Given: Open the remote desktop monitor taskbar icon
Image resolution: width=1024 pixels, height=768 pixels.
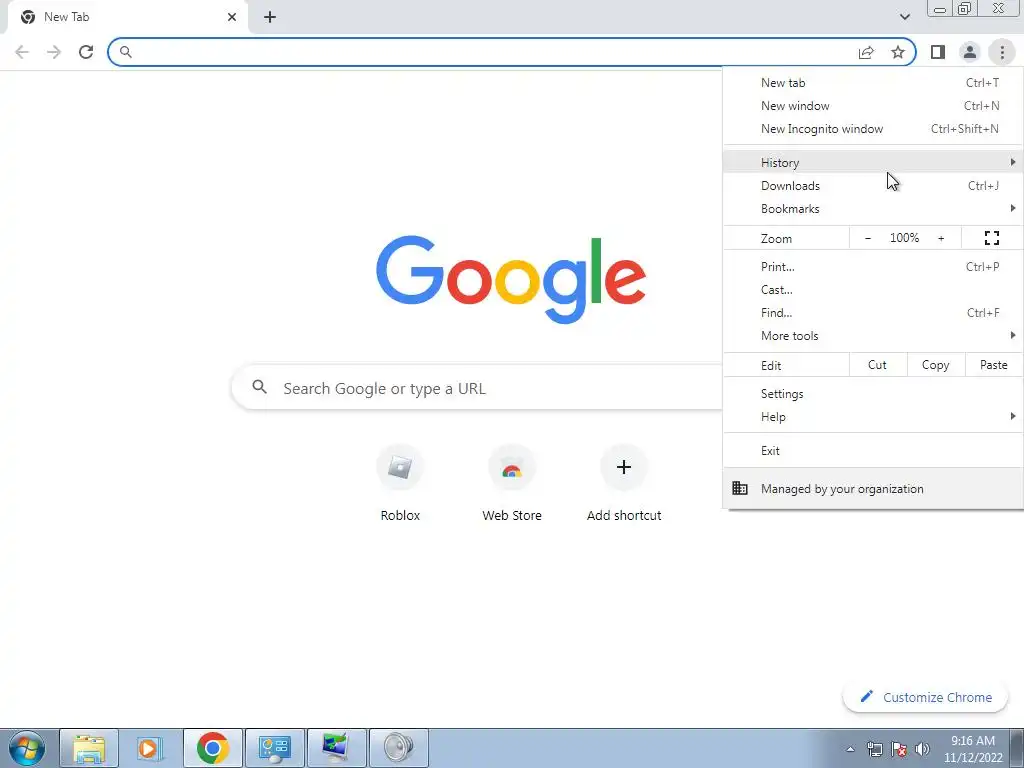Looking at the screenshot, I should (337, 748).
